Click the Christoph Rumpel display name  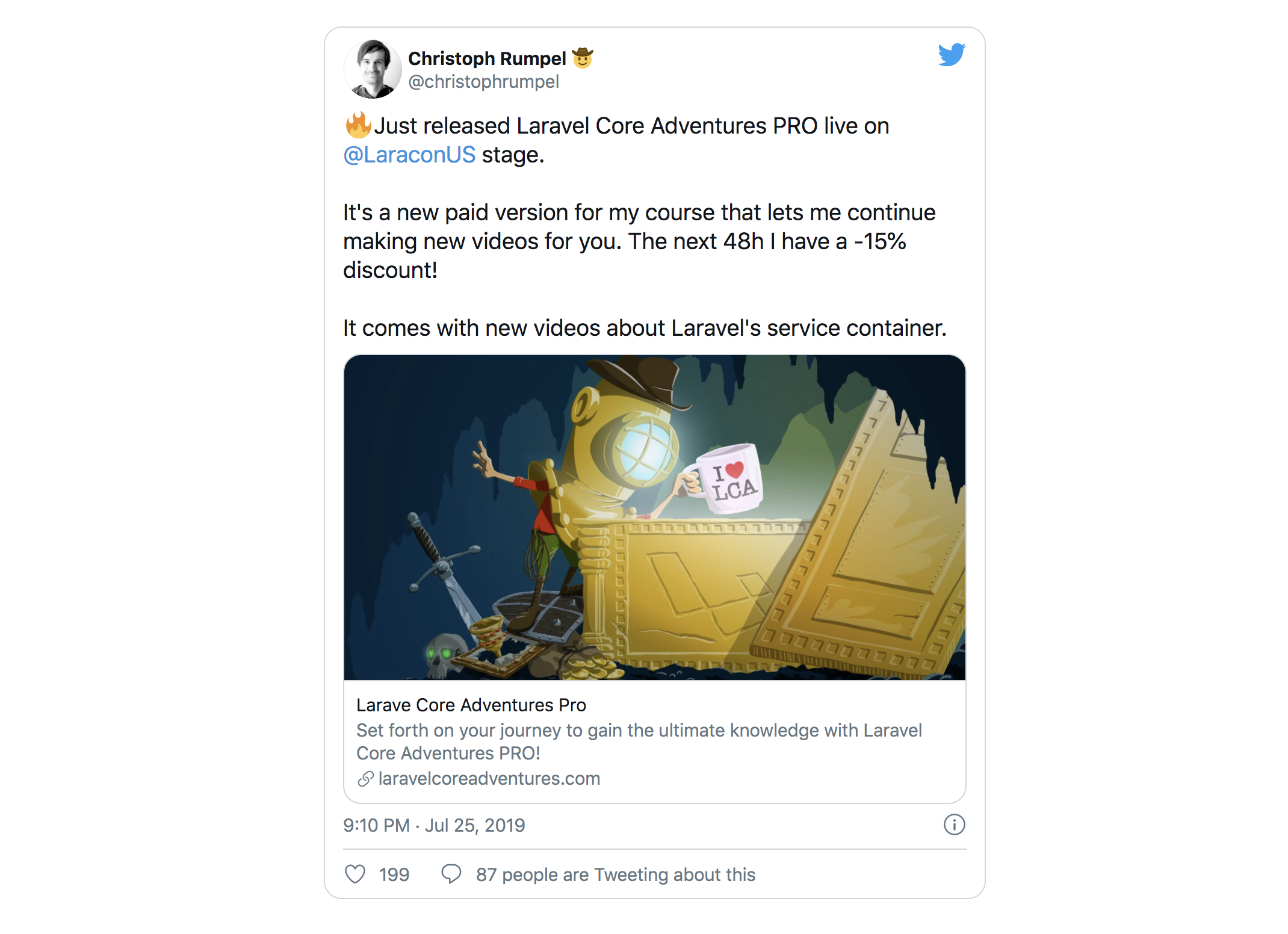487,58
